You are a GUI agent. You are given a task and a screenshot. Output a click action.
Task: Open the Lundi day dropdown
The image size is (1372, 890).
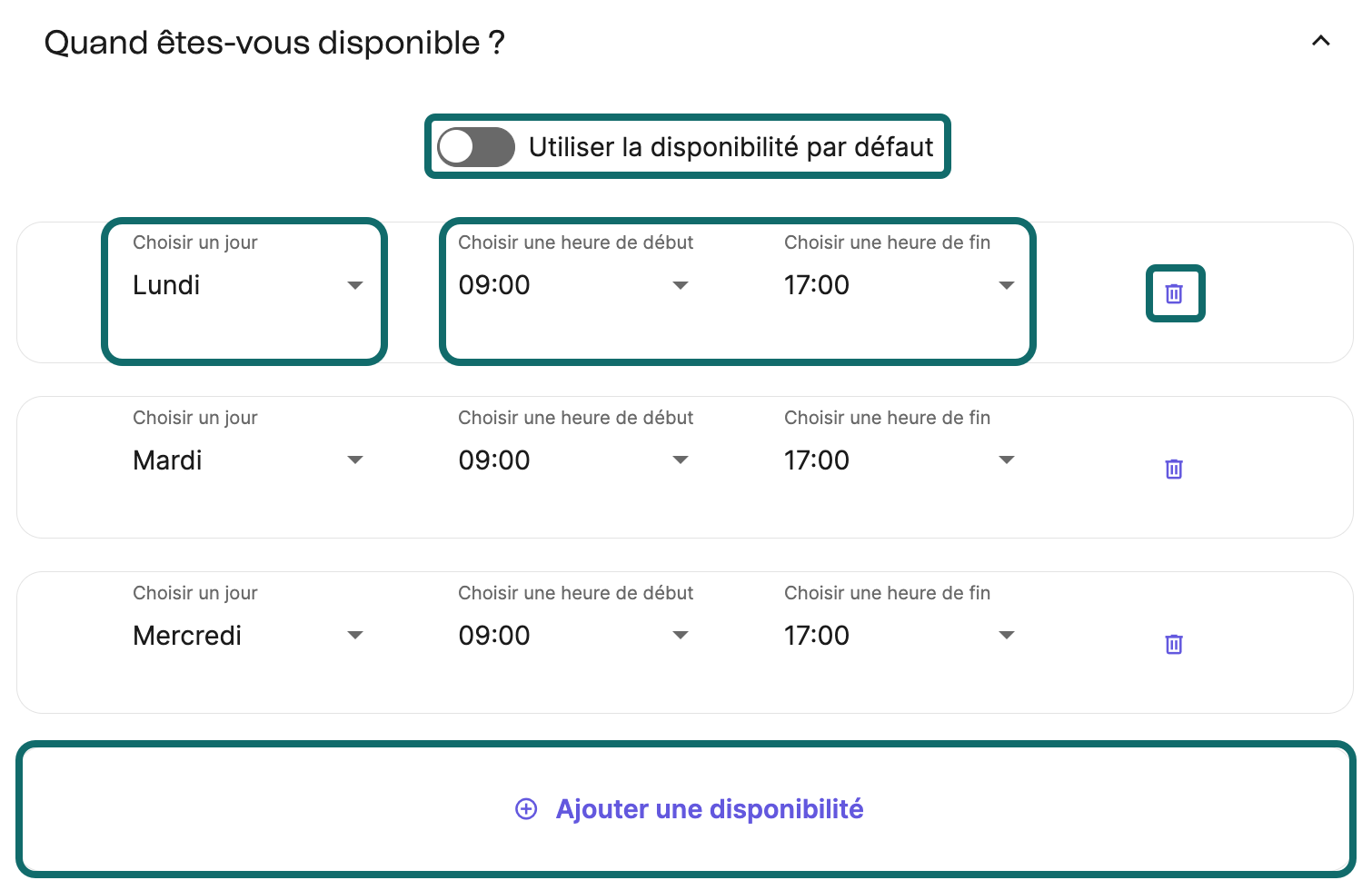pyautogui.click(x=247, y=285)
